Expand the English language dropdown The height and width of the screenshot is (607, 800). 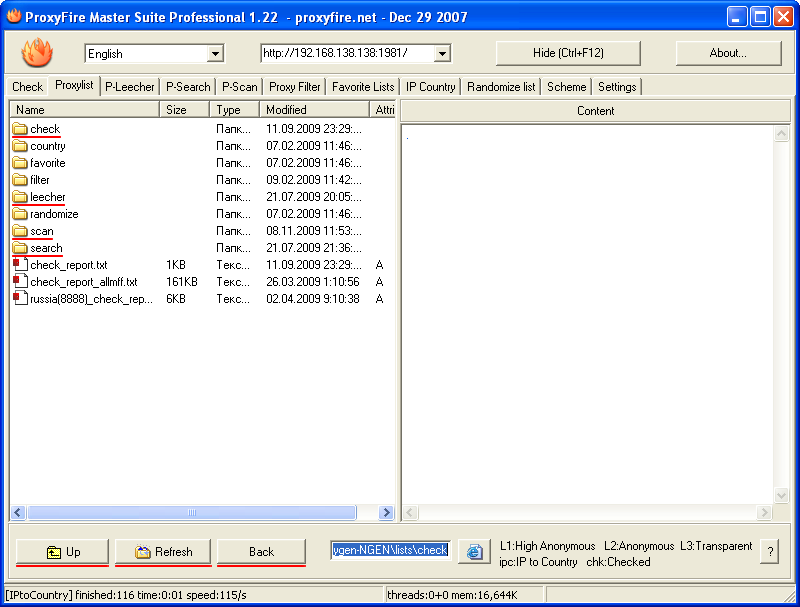coord(215,54)
